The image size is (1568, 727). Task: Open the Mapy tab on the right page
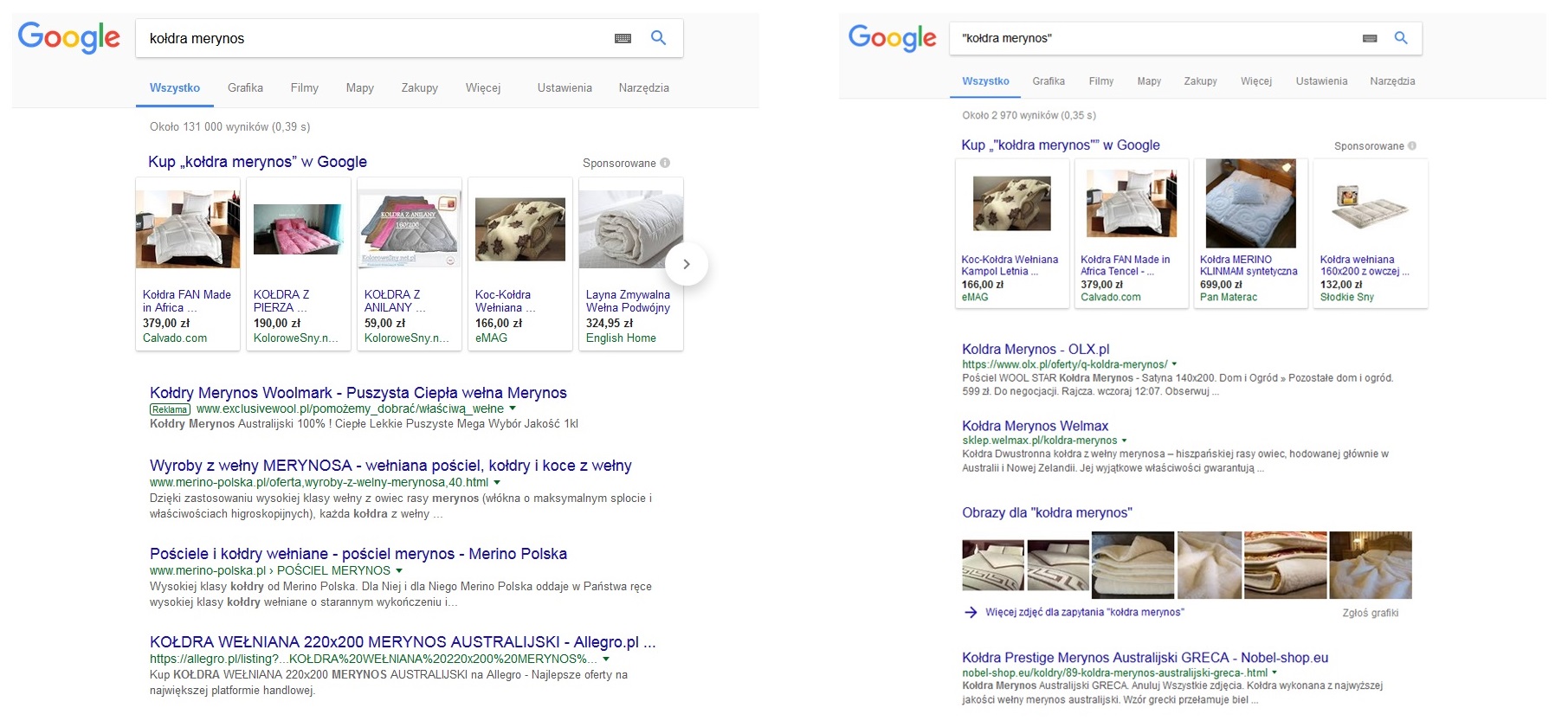coord(1149,81)
